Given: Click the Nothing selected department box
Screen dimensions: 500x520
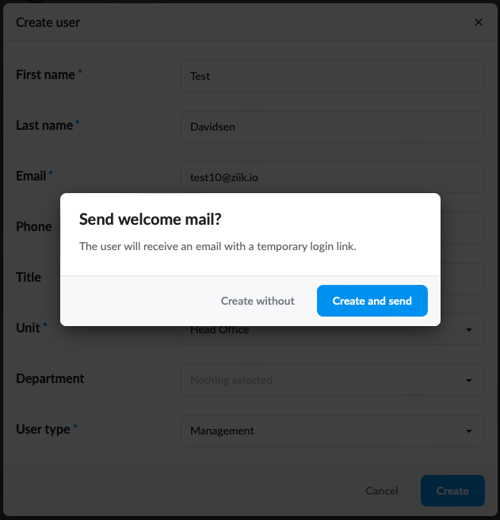Looking at the screenshot, I should (x=332, y=380).
